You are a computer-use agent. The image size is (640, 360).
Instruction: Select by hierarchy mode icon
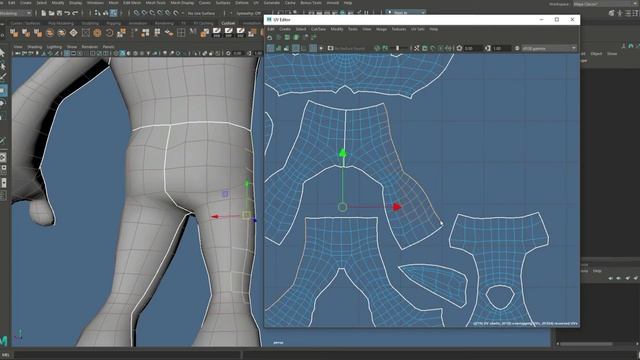point(97,13)
